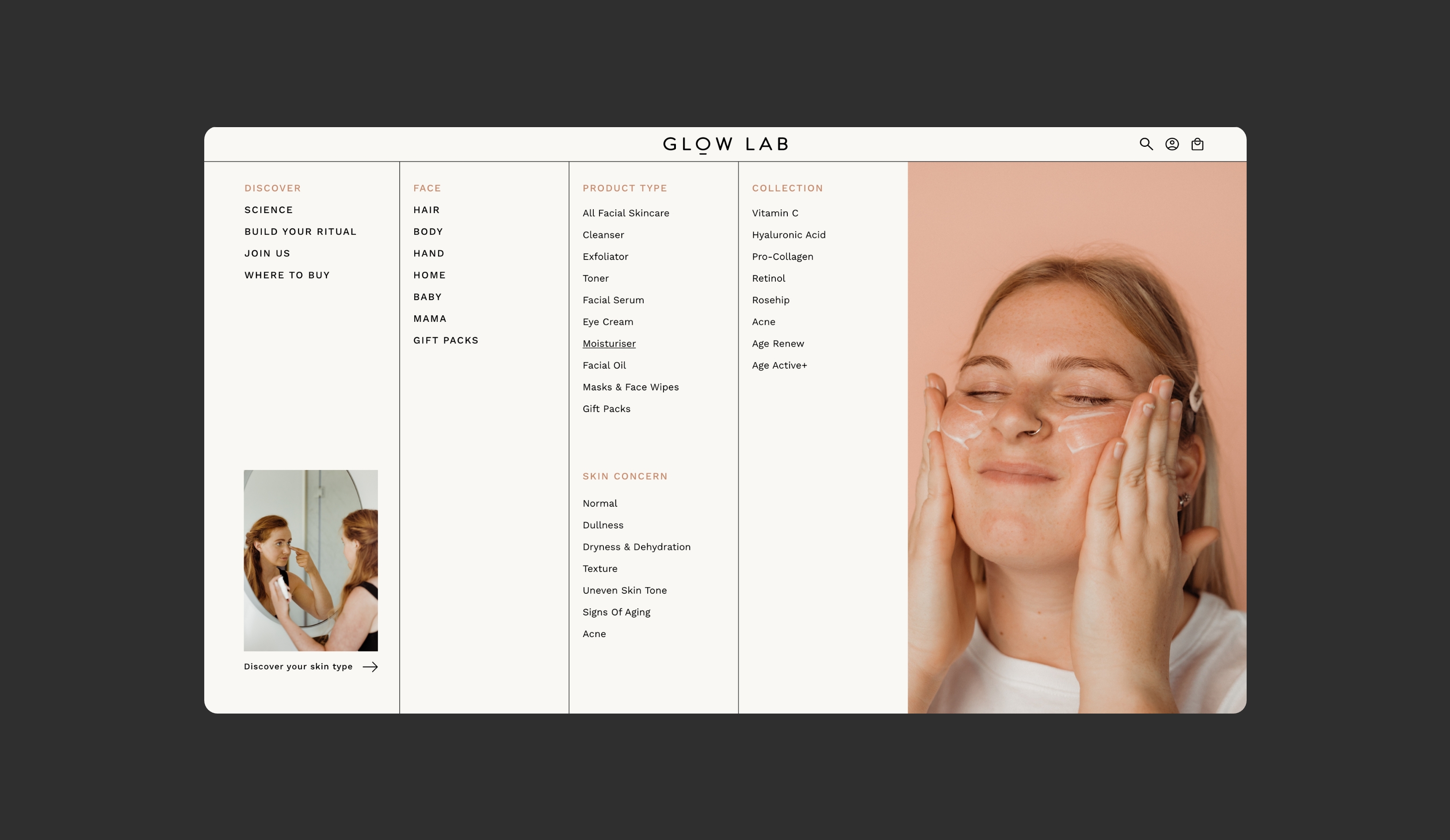Image resolution: width=1450 pixels, height=840 pixels.
Task: Select Signs Of Aging concern
Action: 616,612
